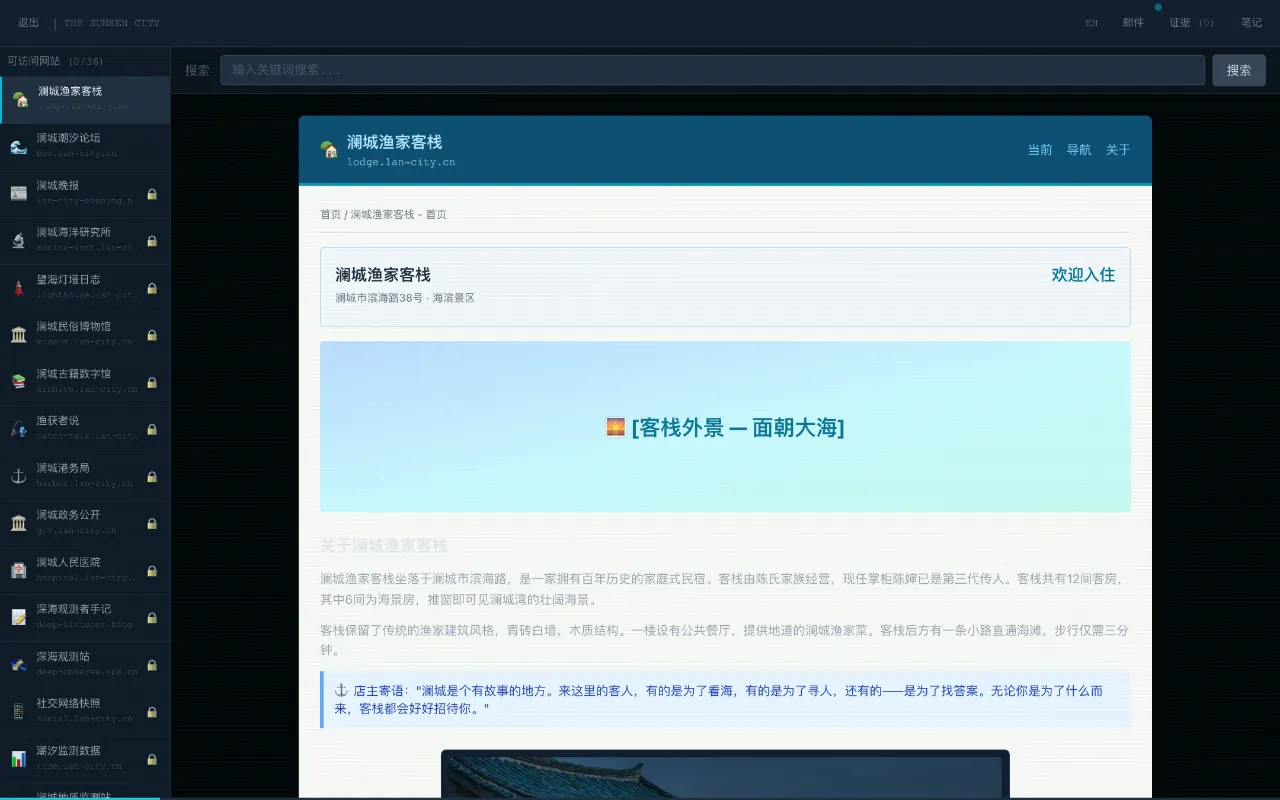The image size is (1280, 800).
Task: Open the 澜城政务公开 government icon
Action: coord(18,523)
